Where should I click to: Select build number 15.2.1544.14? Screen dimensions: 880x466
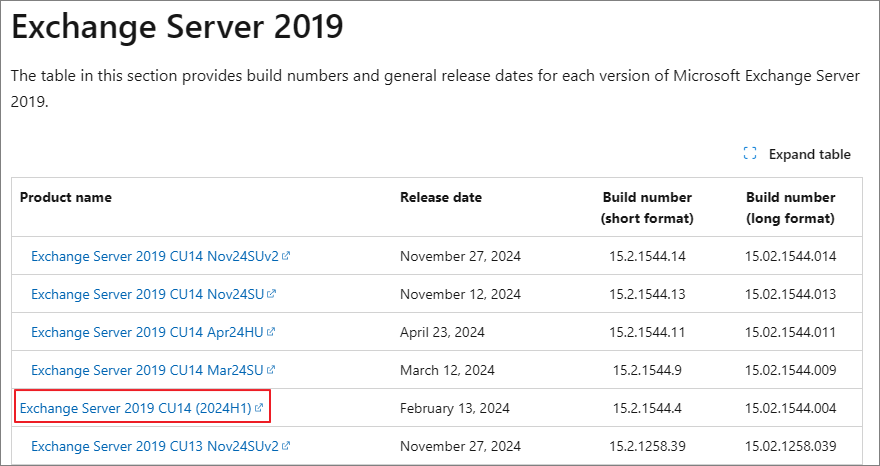coord(647,257)
